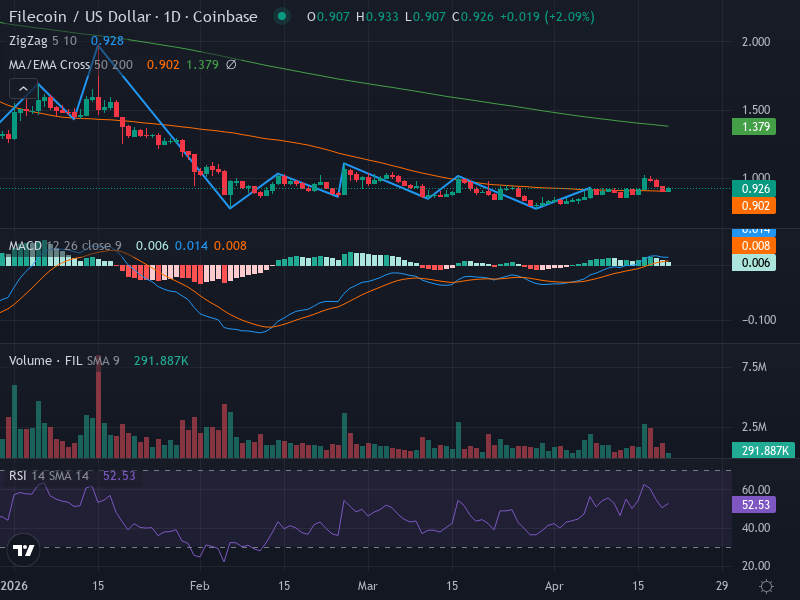Click the Volume legend value 291.887K
800x600 pixels.
pyautogui.click(x=161, y=361)
